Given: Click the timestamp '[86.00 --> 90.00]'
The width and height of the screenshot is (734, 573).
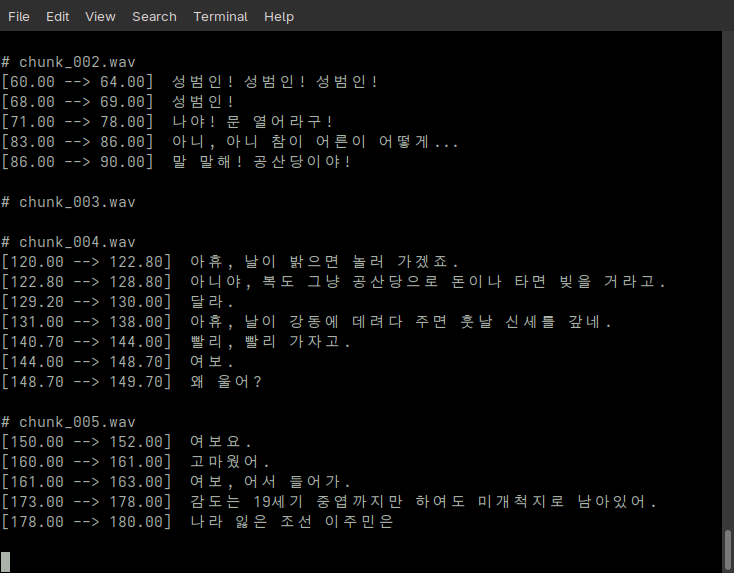Looking at the screenshot, I should coord(77,162).
